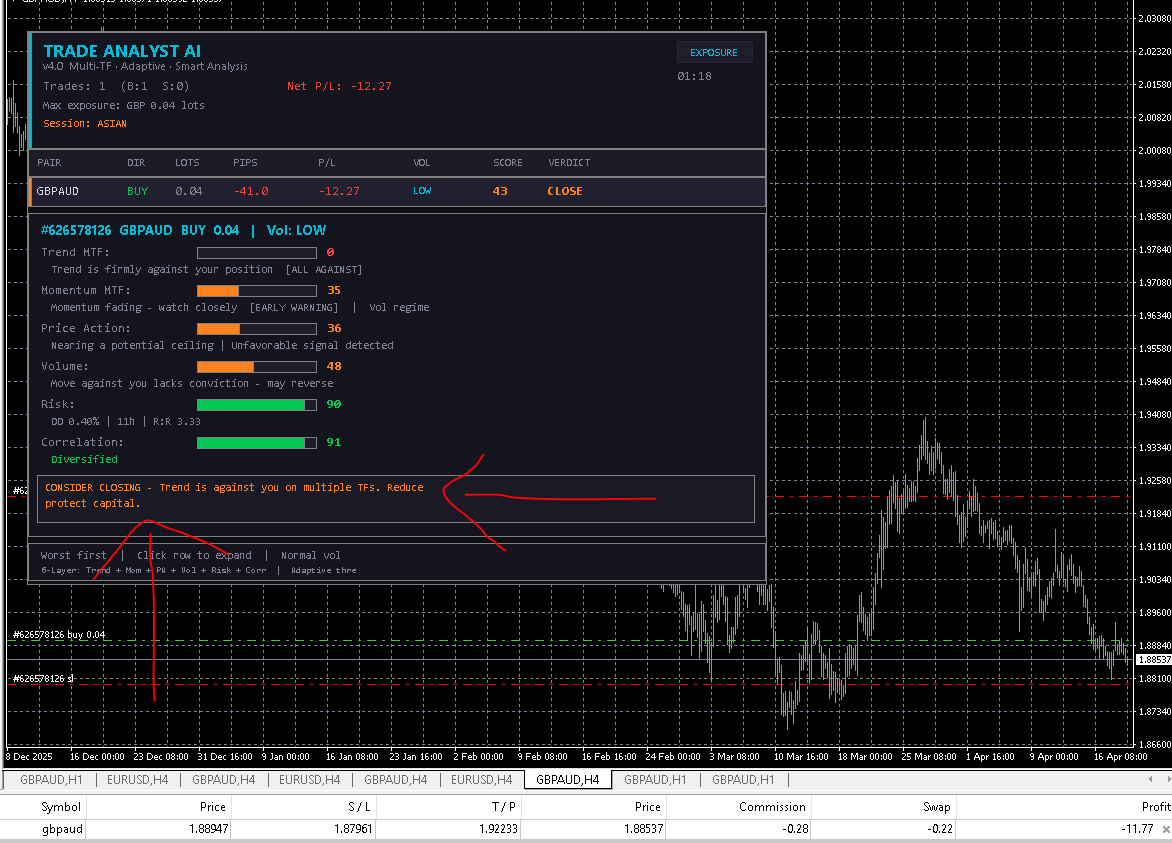Click the current price tag 1.88537 on price axis

click(x=1153, y=660)
